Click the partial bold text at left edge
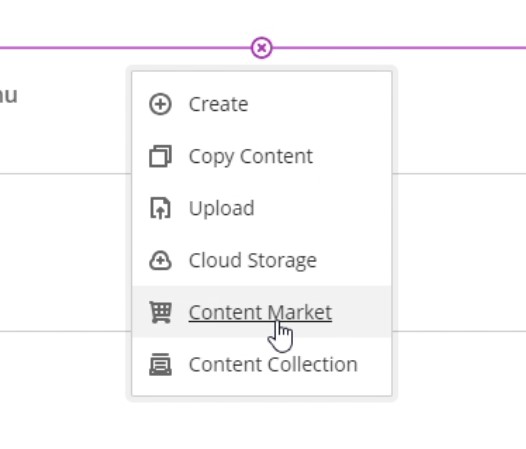This screenshot has height=449, width=526. click(x=8, y=96)
